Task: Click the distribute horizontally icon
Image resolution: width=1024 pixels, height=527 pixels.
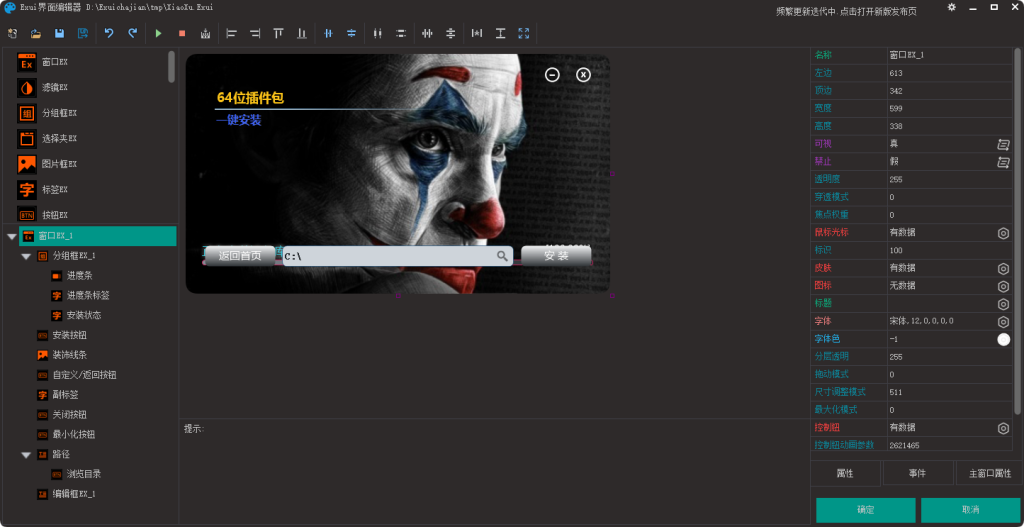Action: (x=377, y=33)
